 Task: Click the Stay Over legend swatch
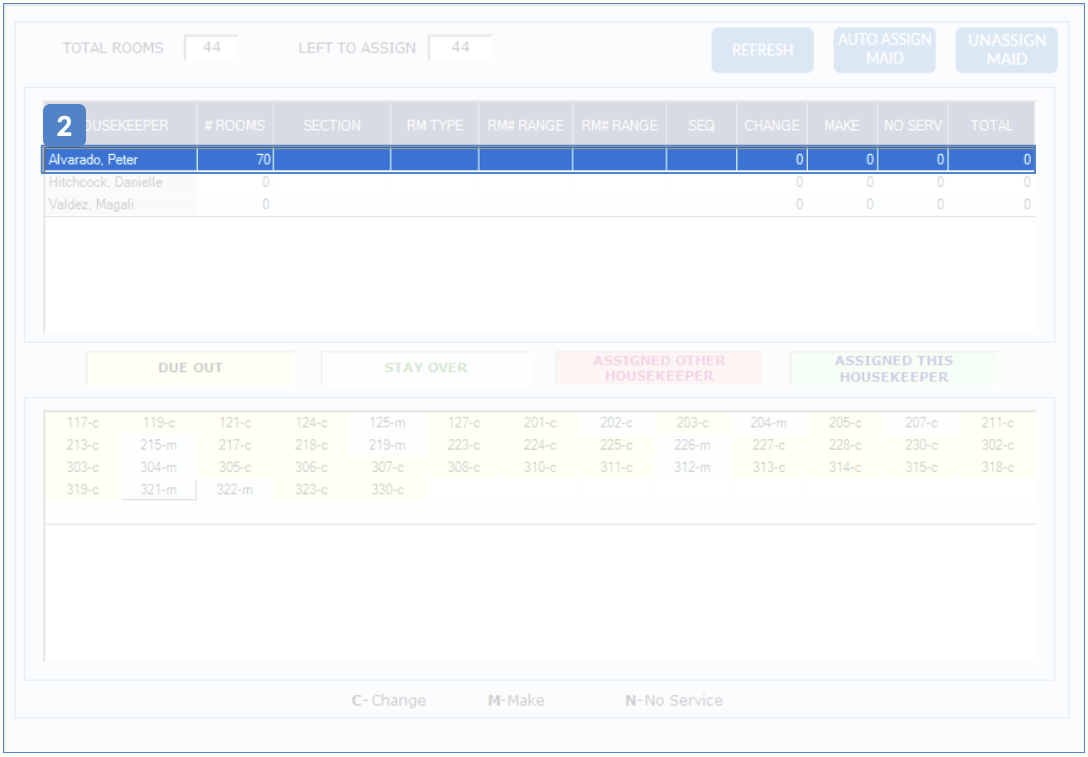(x=425, y=368)
